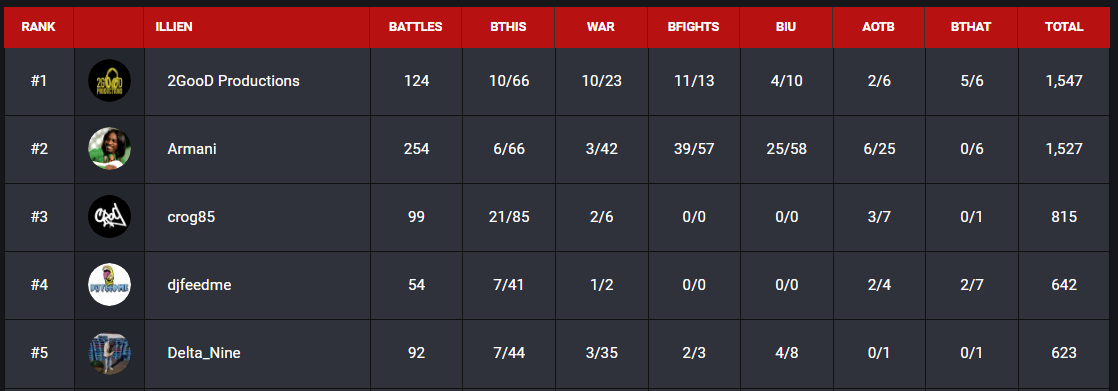Select djfeedme's avatar image

(109, 285)
